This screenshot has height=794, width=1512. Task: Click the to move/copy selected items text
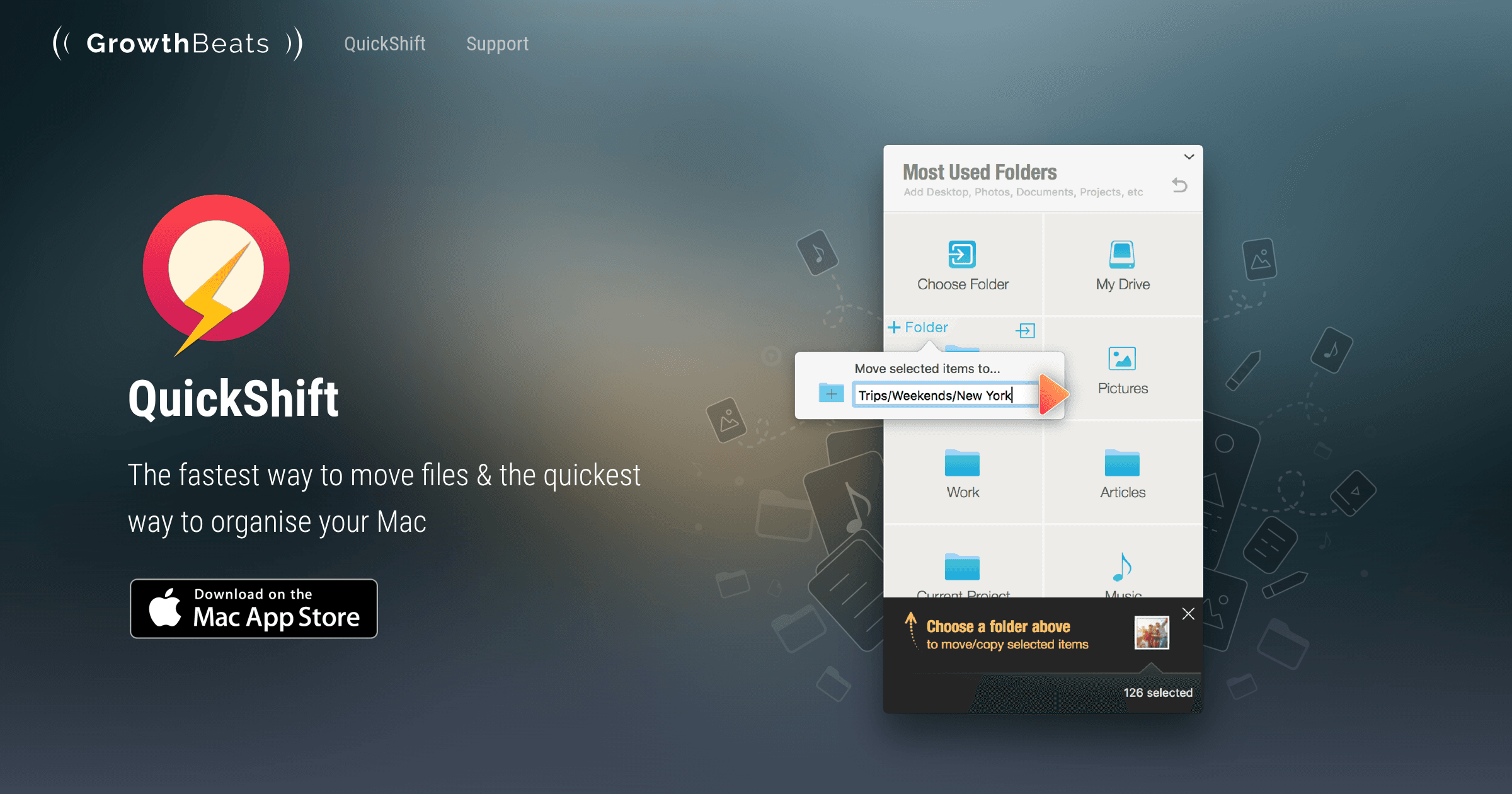[x=1007, y=644]
